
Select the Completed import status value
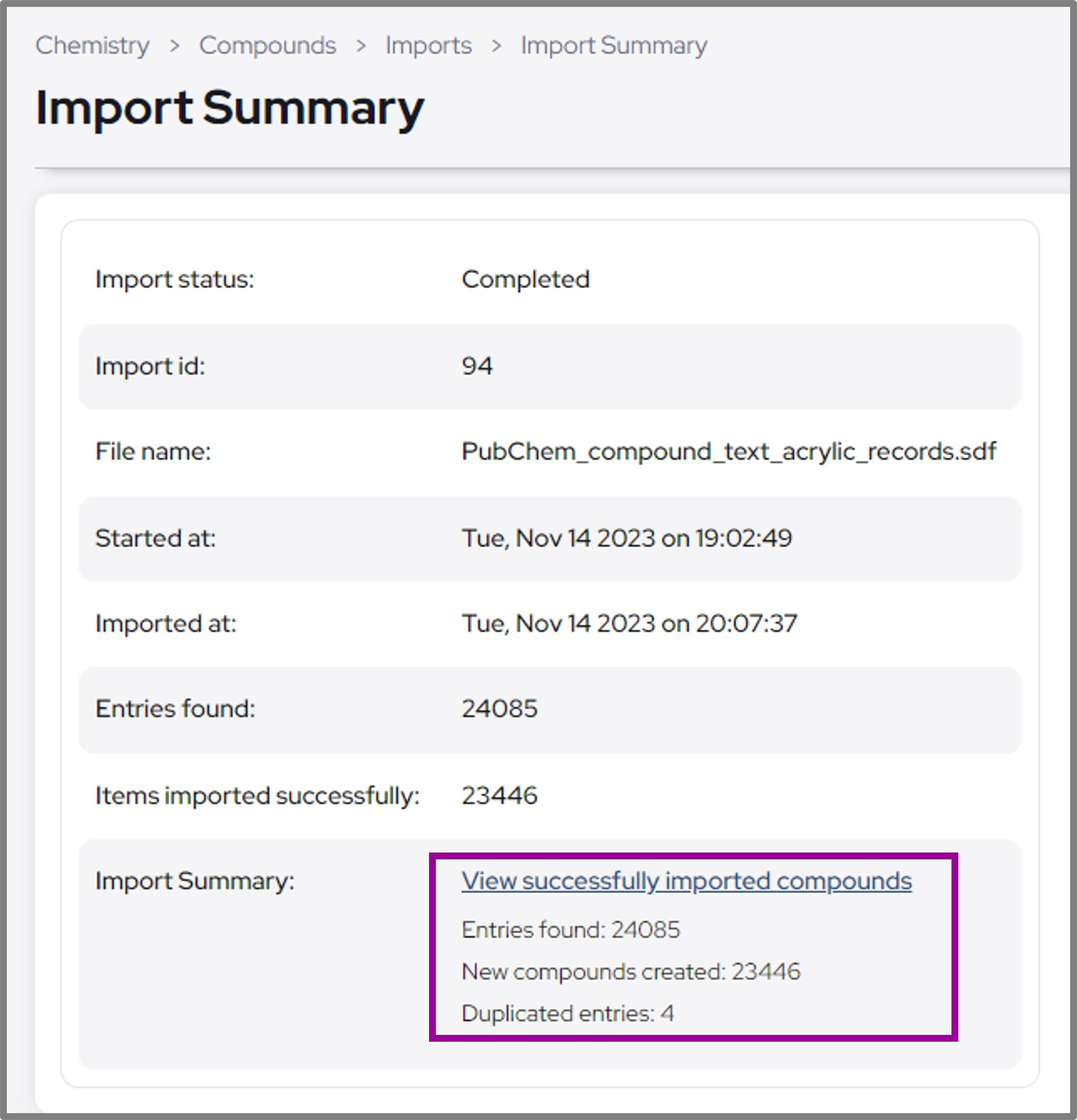(x=525, y=280)
